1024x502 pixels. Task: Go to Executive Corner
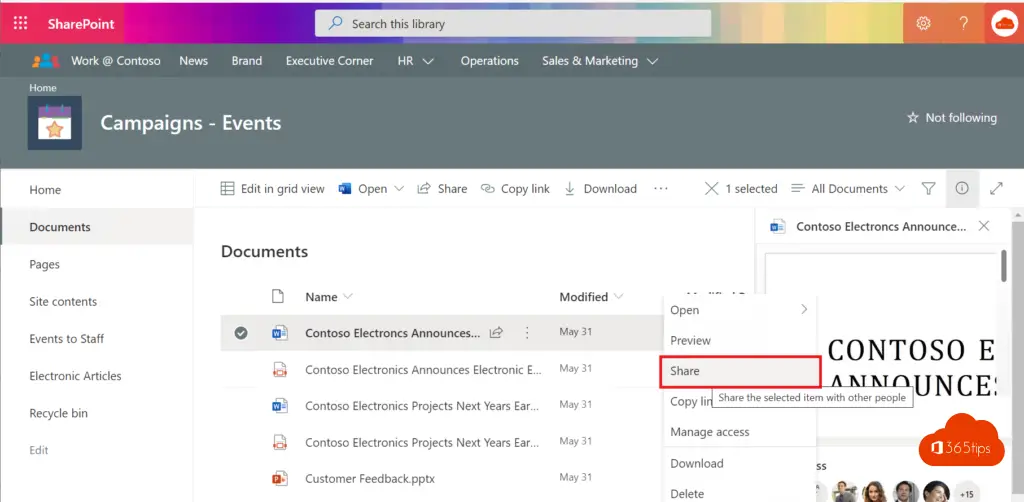tap(330, 61)
